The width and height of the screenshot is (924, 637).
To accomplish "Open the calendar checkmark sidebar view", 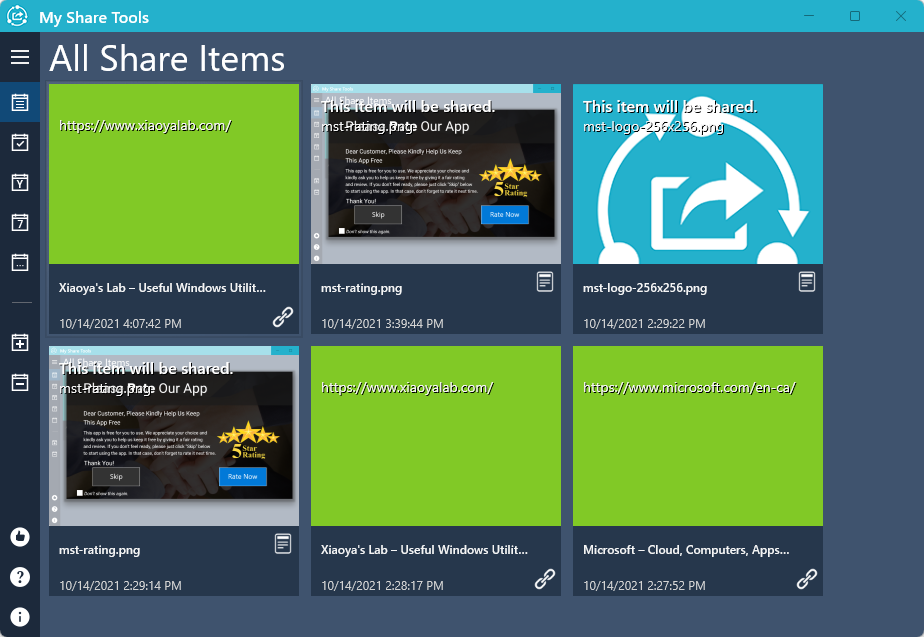I will [20, 142].
